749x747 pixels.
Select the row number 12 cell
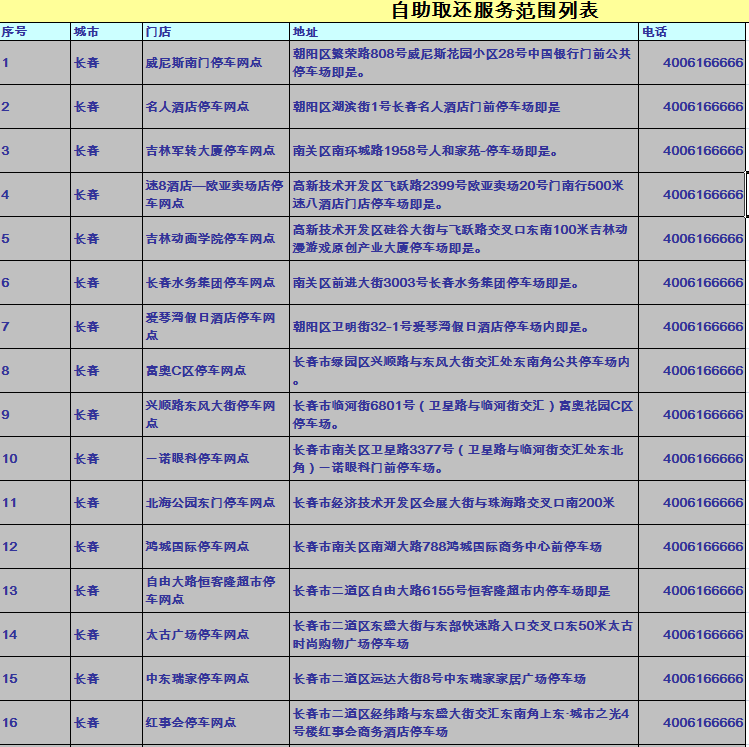pyautogui.click(x=10, y=547)
